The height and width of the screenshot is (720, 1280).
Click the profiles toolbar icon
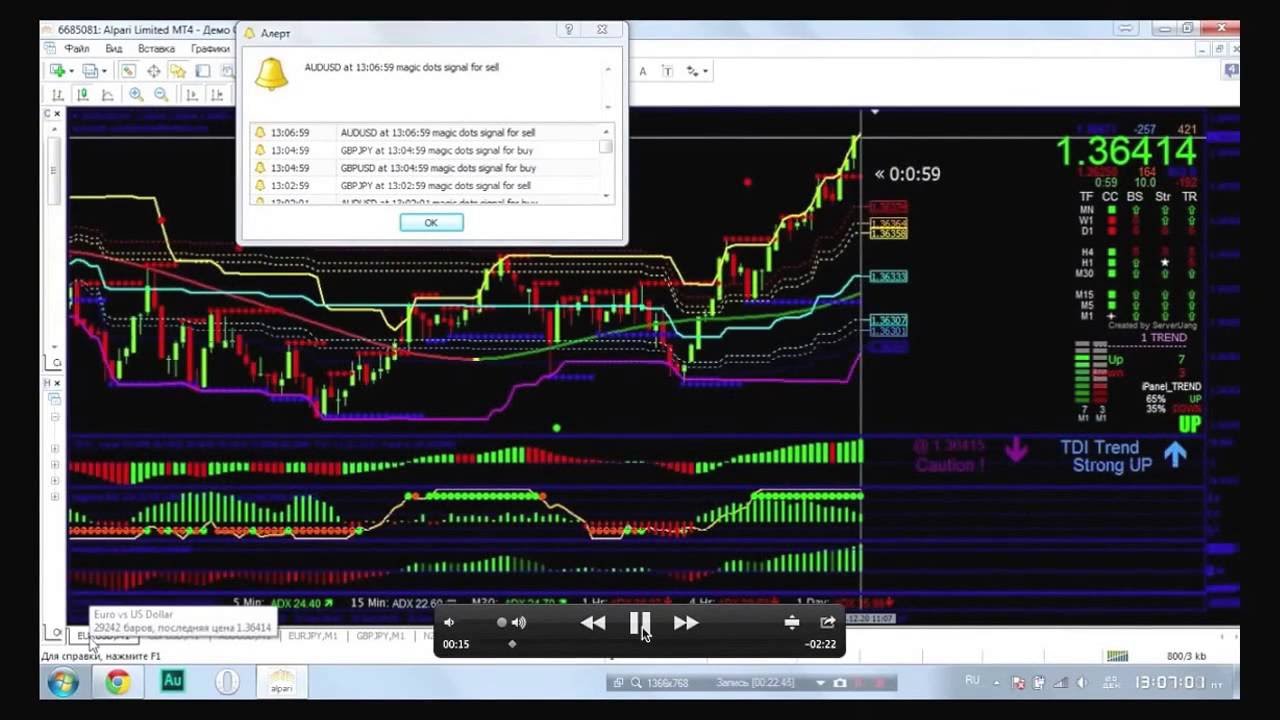pyautogui.click(x=90, y=71)
